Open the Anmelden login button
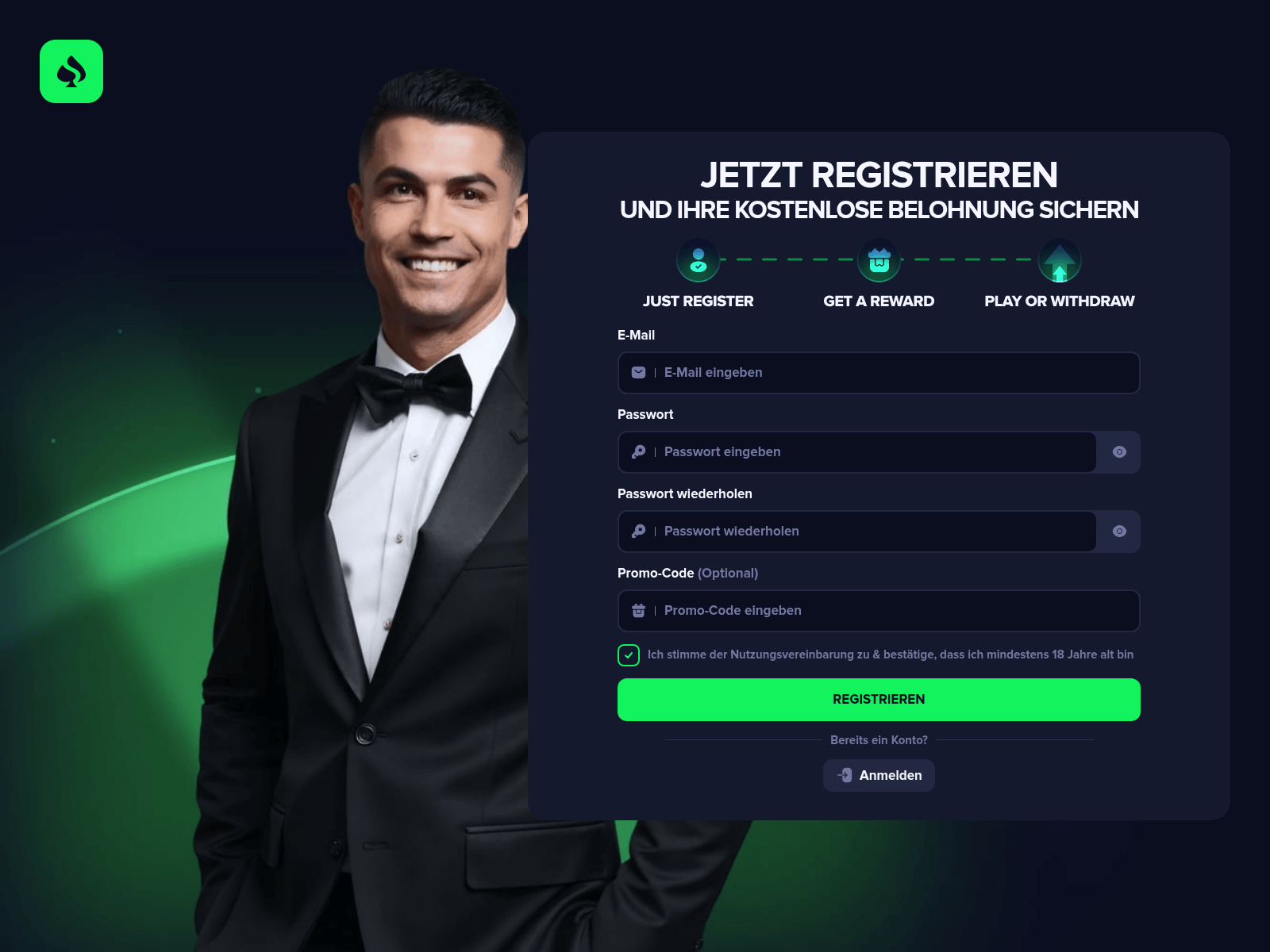The width and height of the screenshot is (1270, 952). pyautogui.click(x=879, y=775)
